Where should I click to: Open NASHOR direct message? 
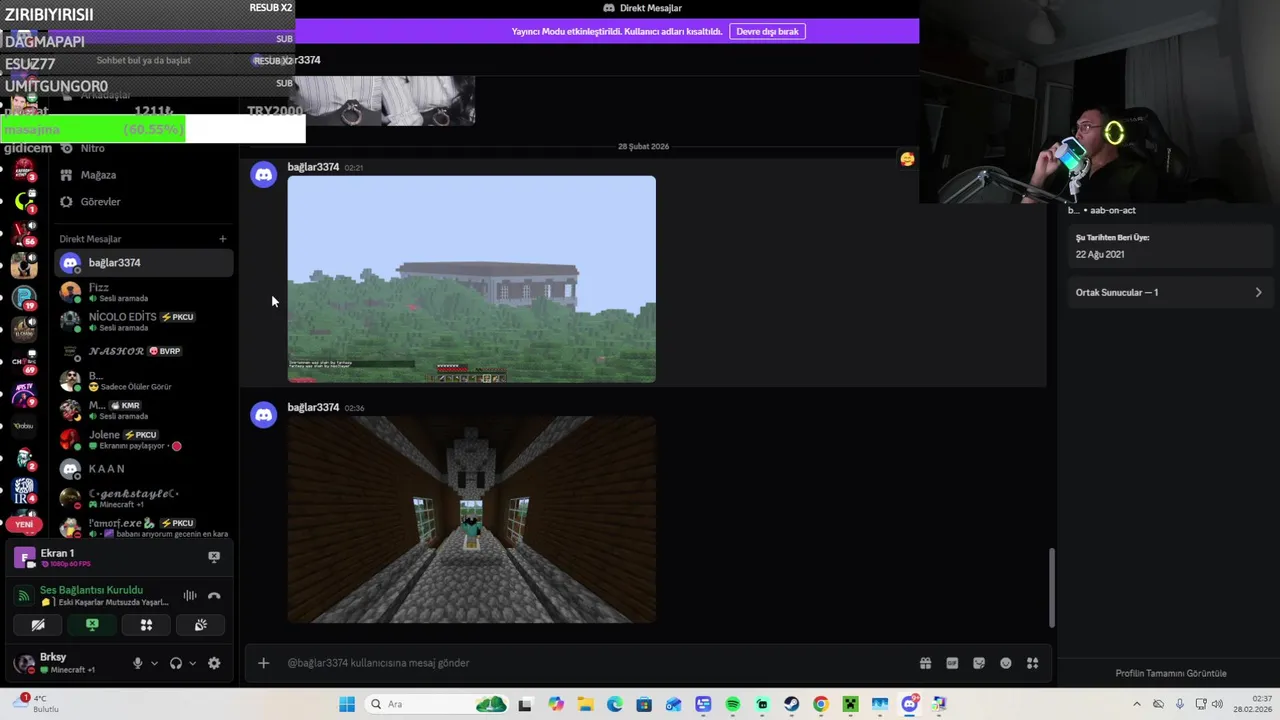pos(143,352)
